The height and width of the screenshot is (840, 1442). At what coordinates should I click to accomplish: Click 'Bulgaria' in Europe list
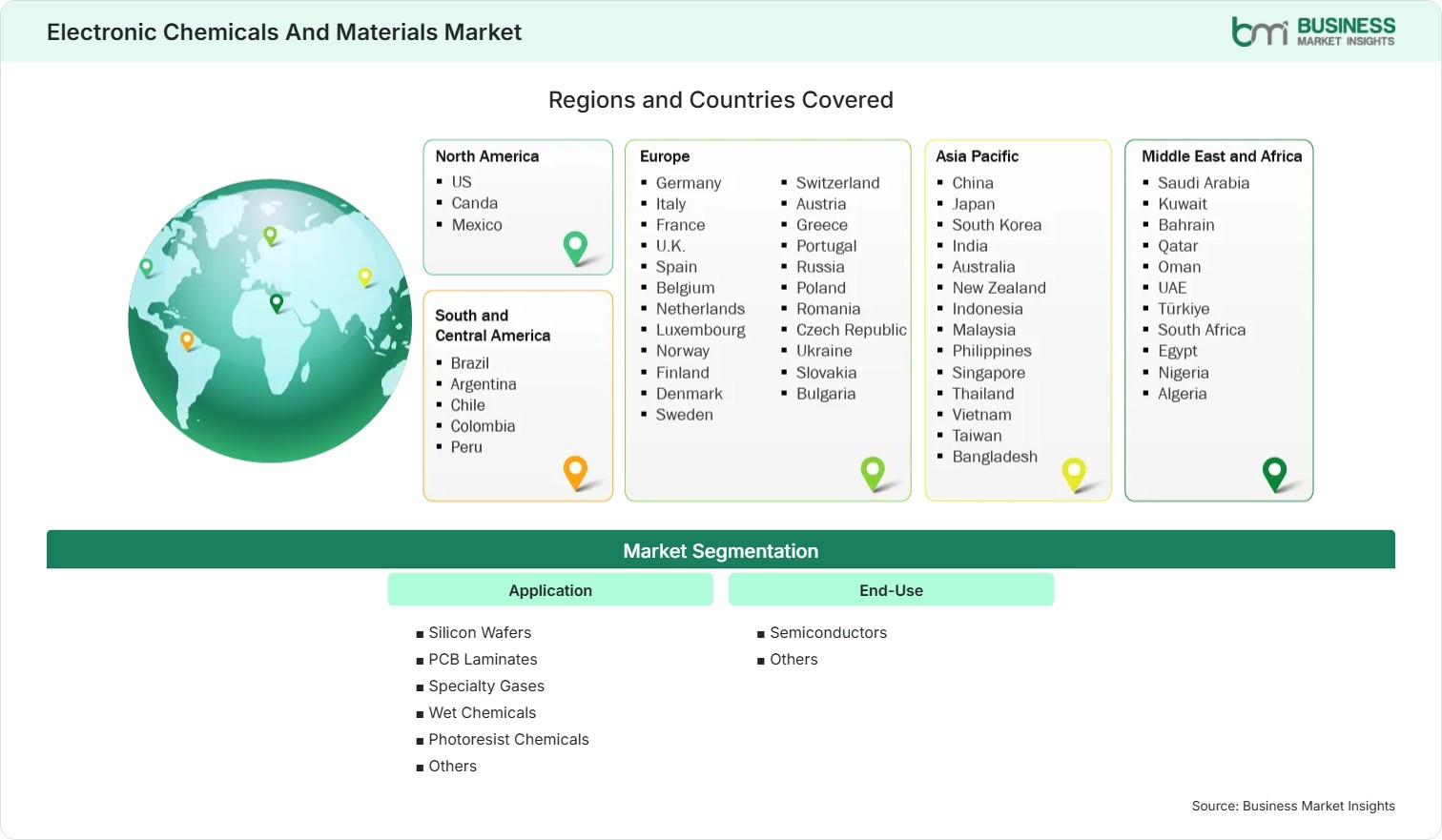(x=825, y=394)
